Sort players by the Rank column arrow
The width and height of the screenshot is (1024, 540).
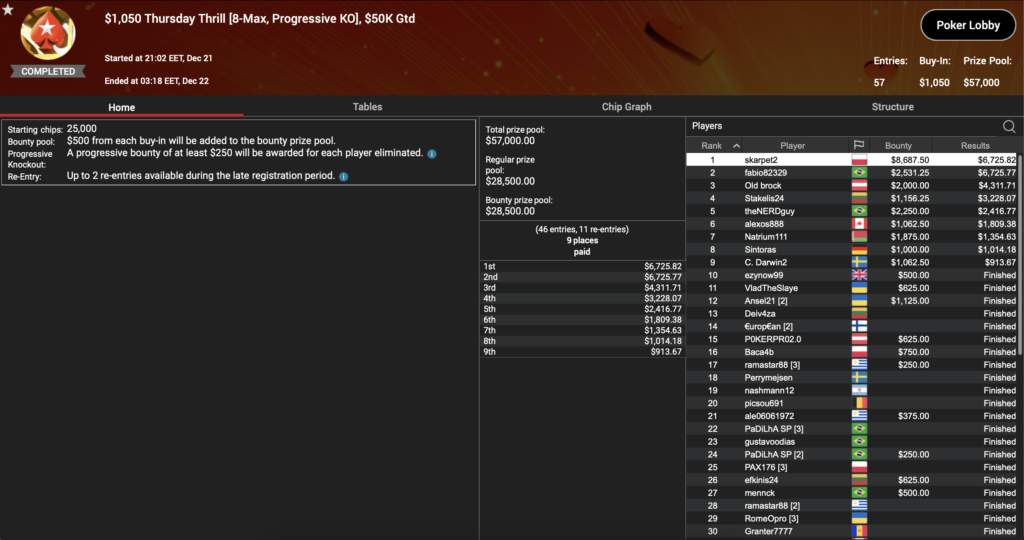pos(737,146)
